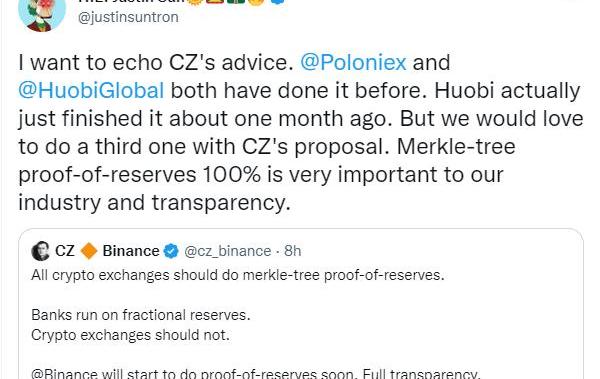The image size is (600, 379).
Task: Click the orange diamond emoji beside CZ
Action: (x=89, y=251)
